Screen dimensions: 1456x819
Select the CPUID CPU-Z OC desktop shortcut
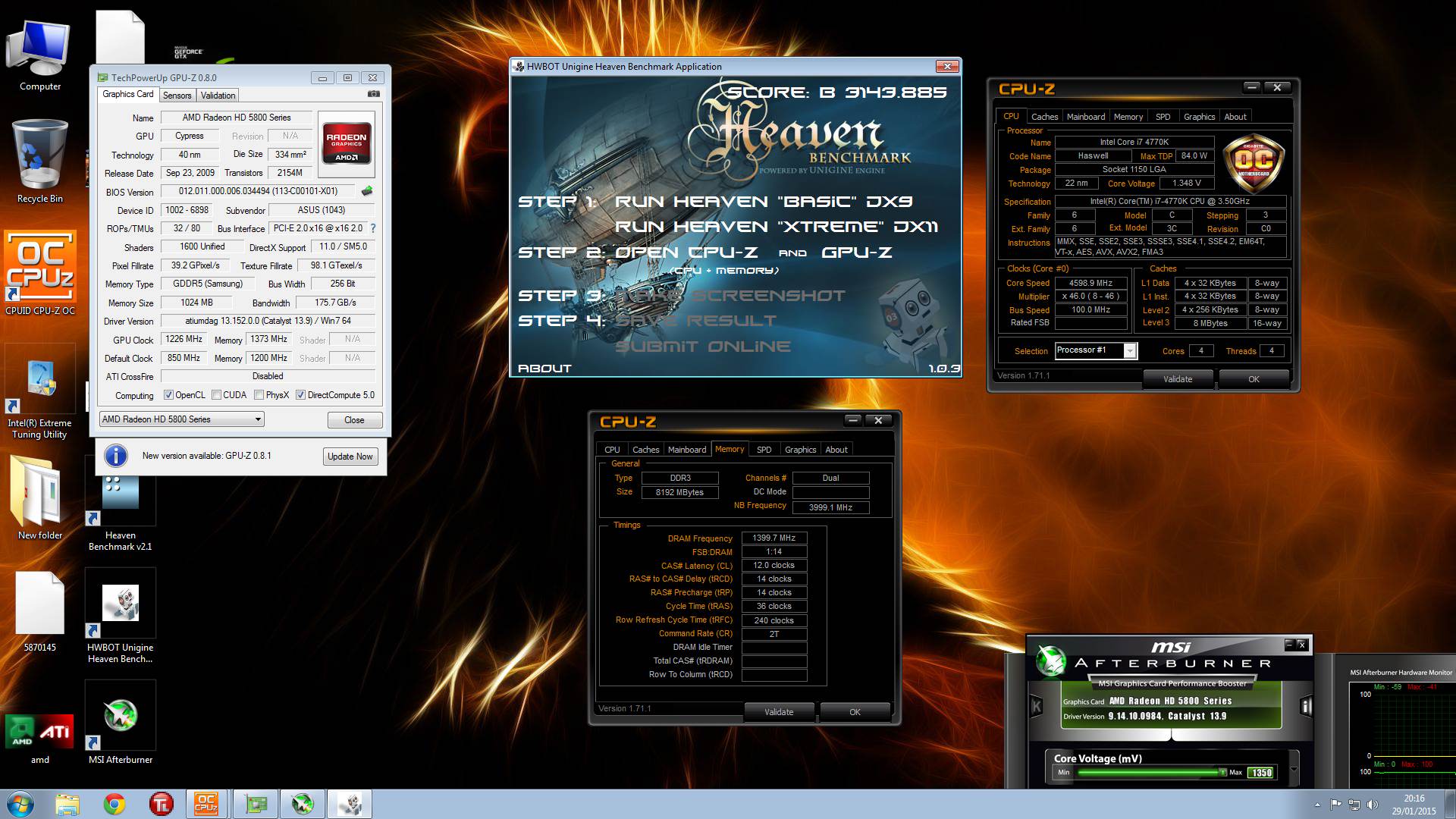click(x=39, y=273)
